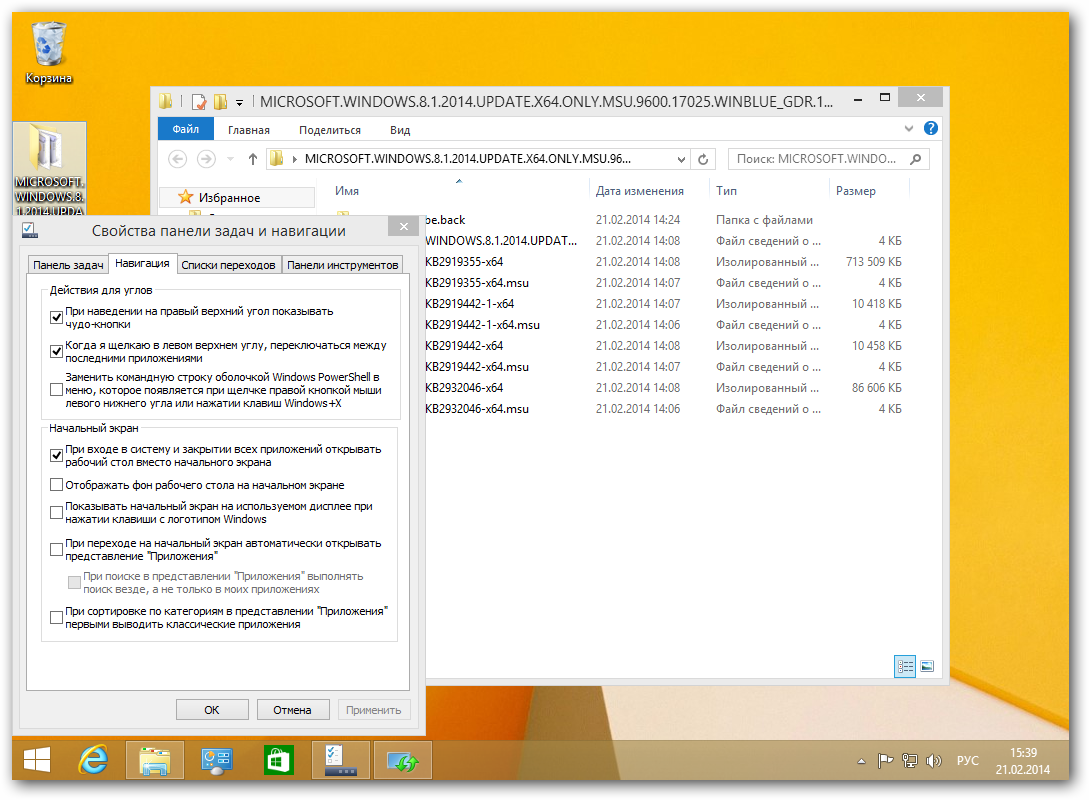This screenshot has height=800, width=1089.
Task: Click New Folder quick access toolbar icon
Action: [x=220, y=101]
